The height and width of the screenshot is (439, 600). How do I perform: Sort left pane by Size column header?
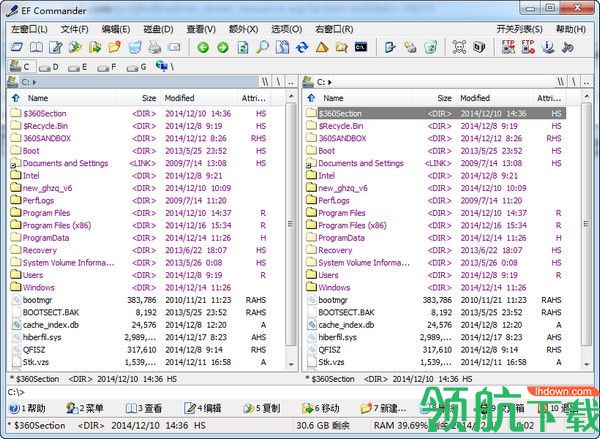pyautogui.click(x=139, y=98)
